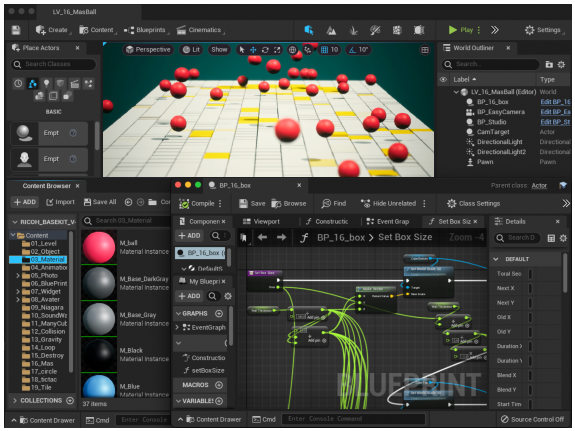Choose the viewport rotate tool
575x431 pixels.
coord(265,50)
